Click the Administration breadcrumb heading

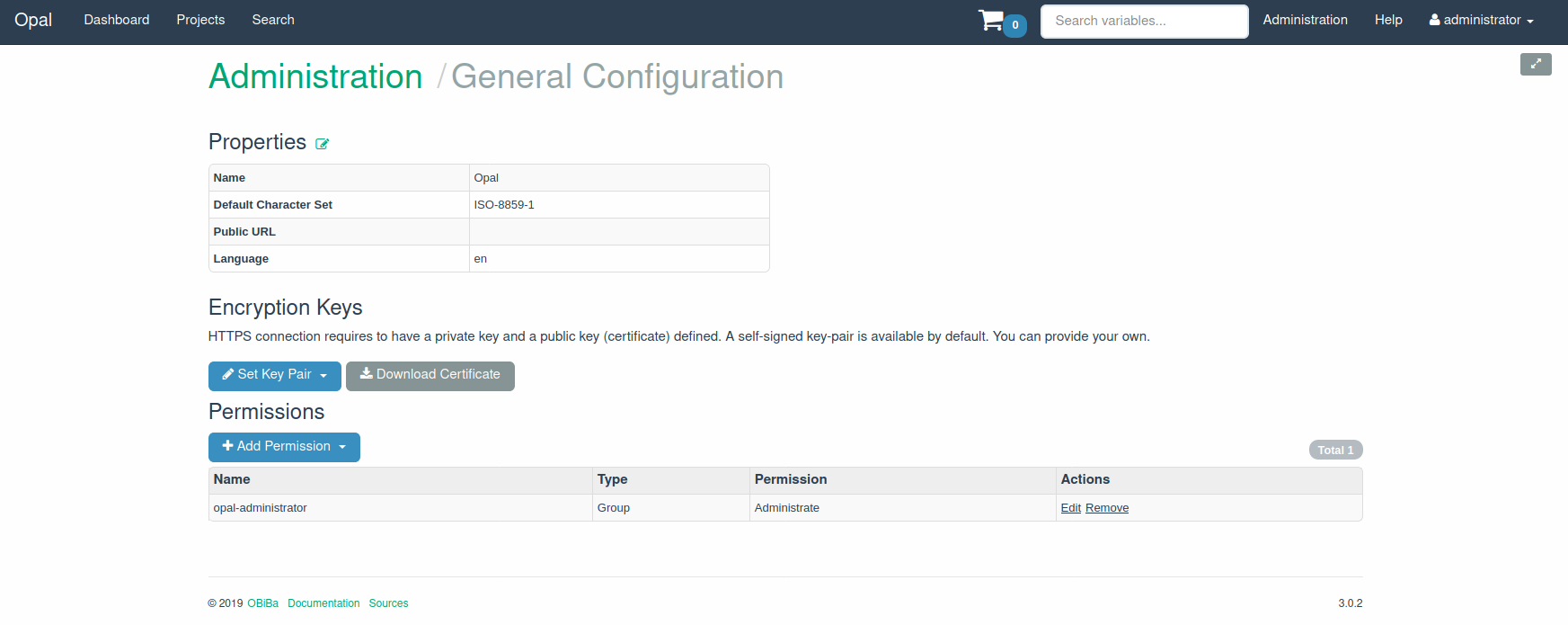(x=315, y=76)
